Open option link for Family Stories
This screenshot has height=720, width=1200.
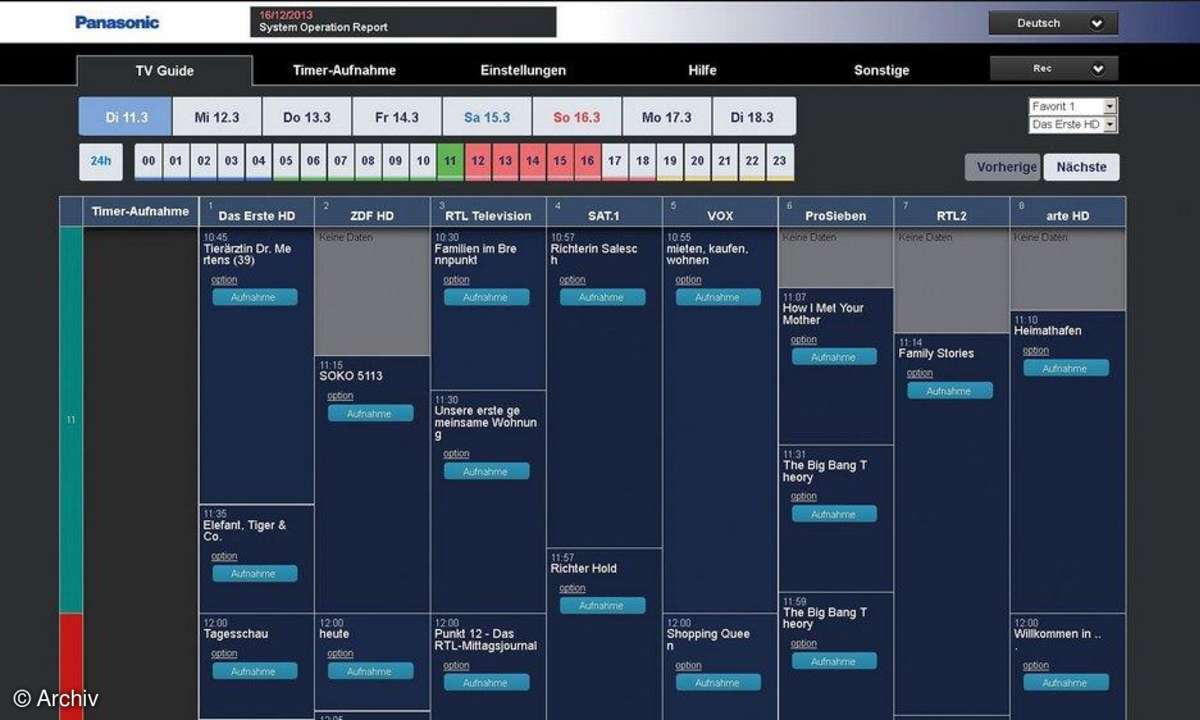pos(919,373)
